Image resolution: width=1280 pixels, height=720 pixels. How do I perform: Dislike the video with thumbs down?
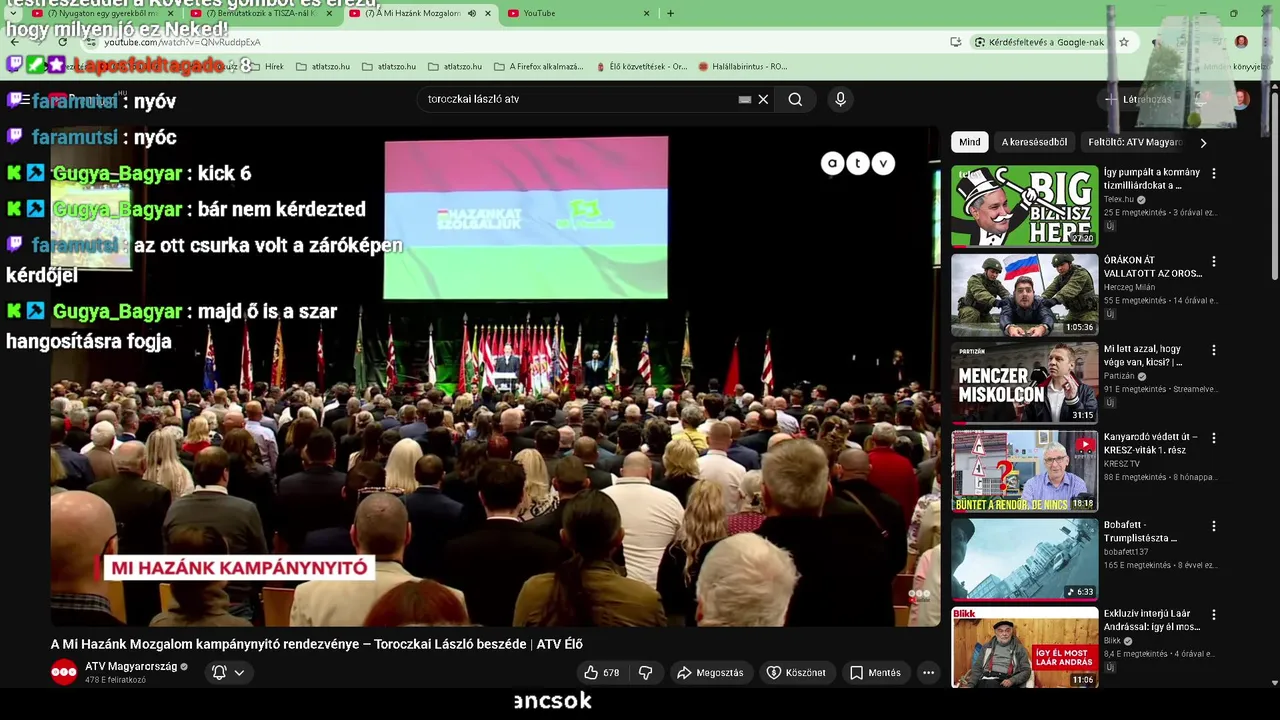pyautogui.click(x=646, y=673)
